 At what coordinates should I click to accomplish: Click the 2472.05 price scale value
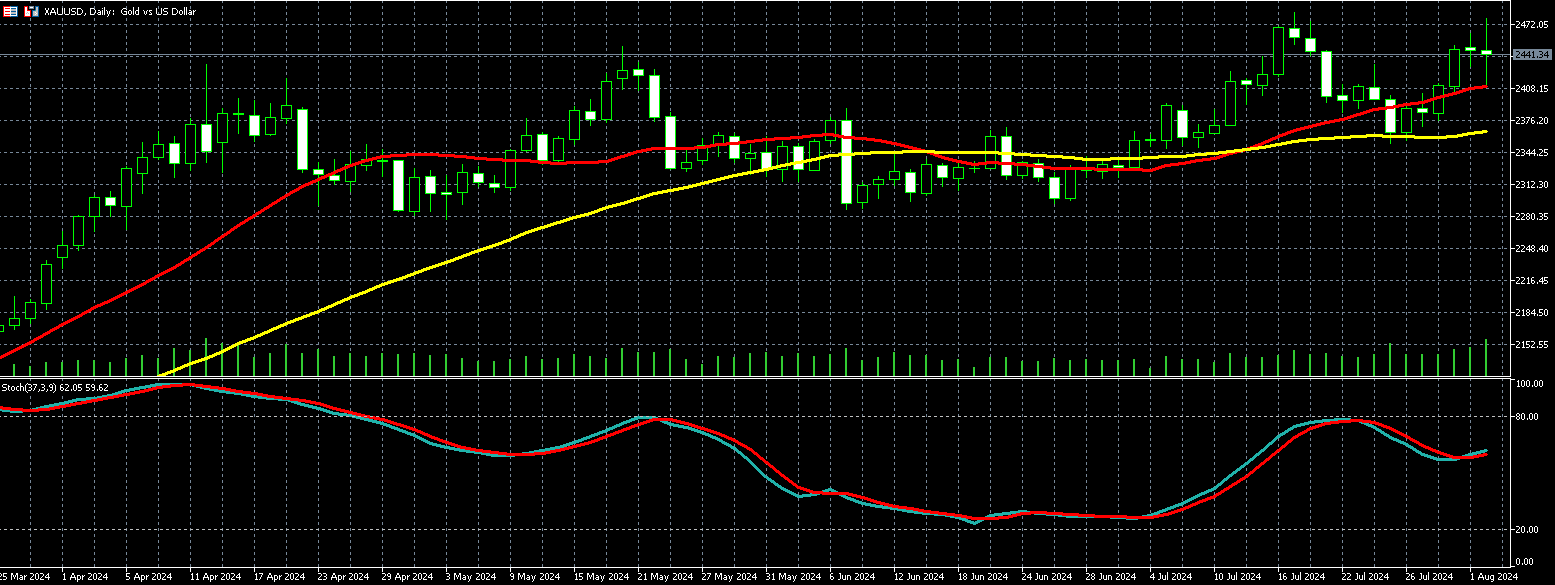click(x=1532, y=24)
